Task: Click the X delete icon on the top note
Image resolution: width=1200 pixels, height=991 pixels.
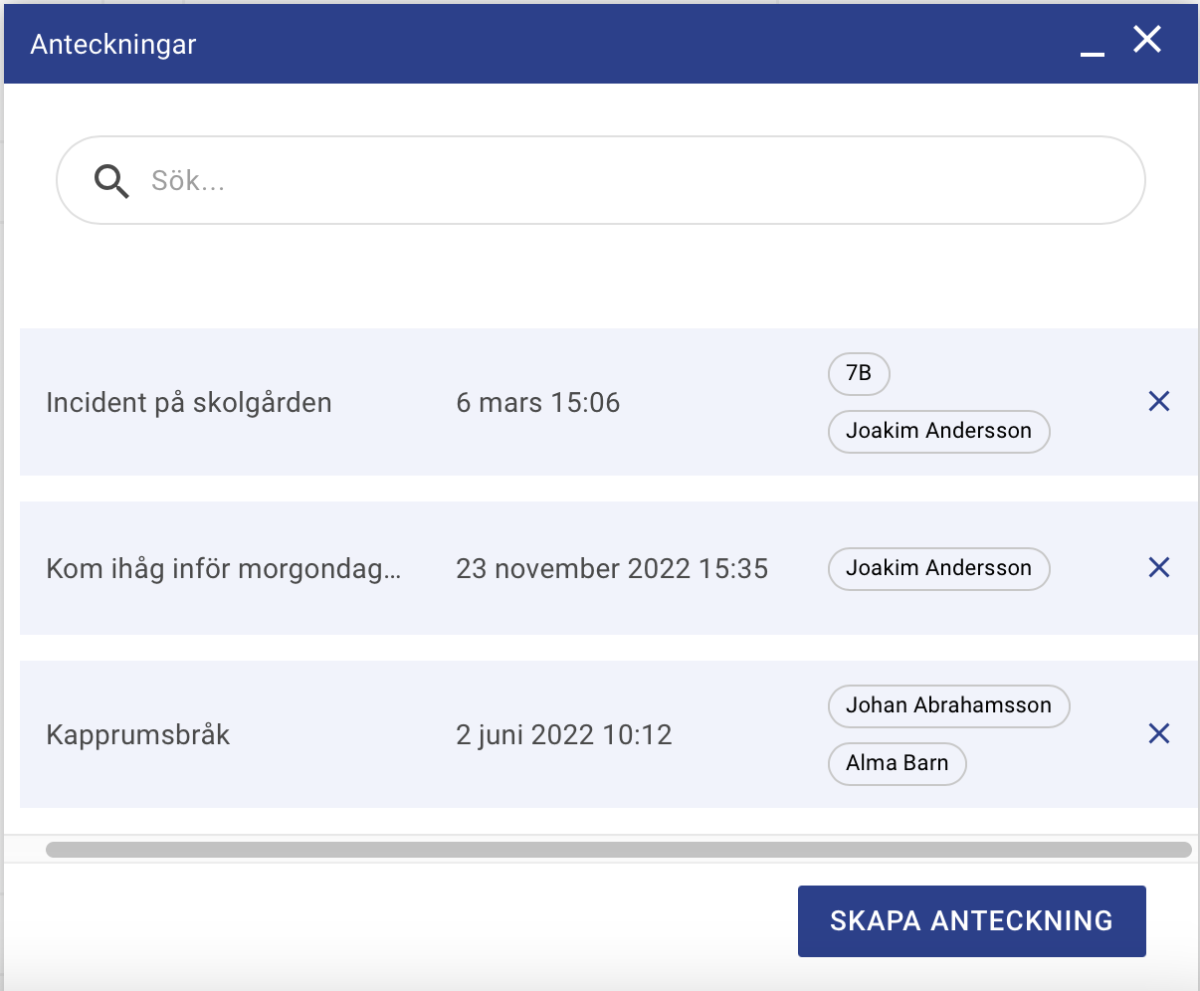Action: (1159, 401)
